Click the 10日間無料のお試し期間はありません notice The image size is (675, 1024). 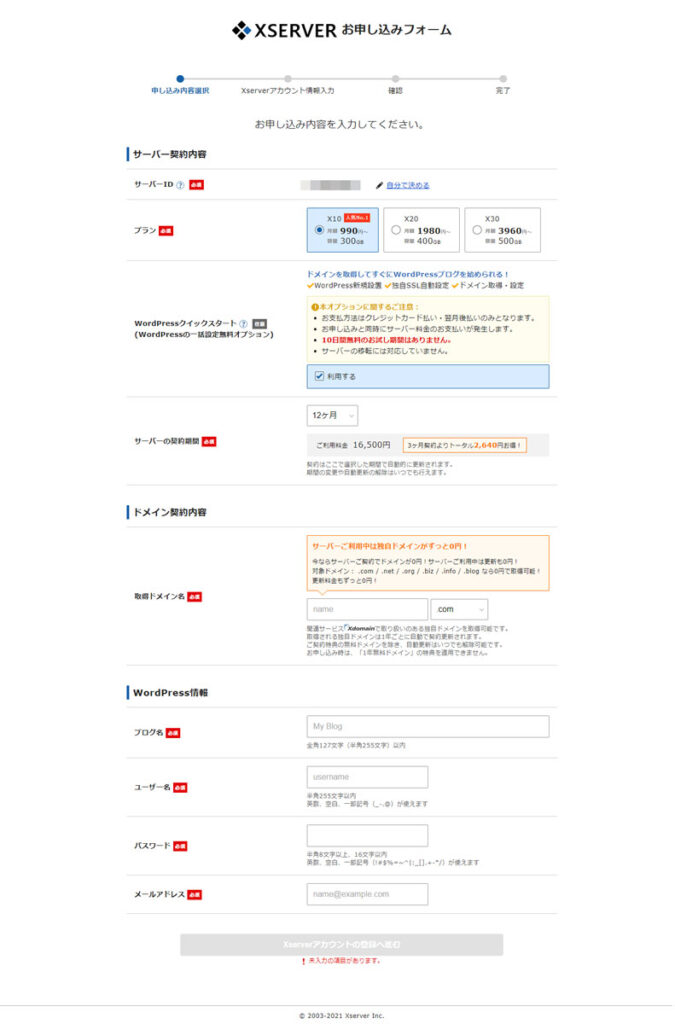386,340
